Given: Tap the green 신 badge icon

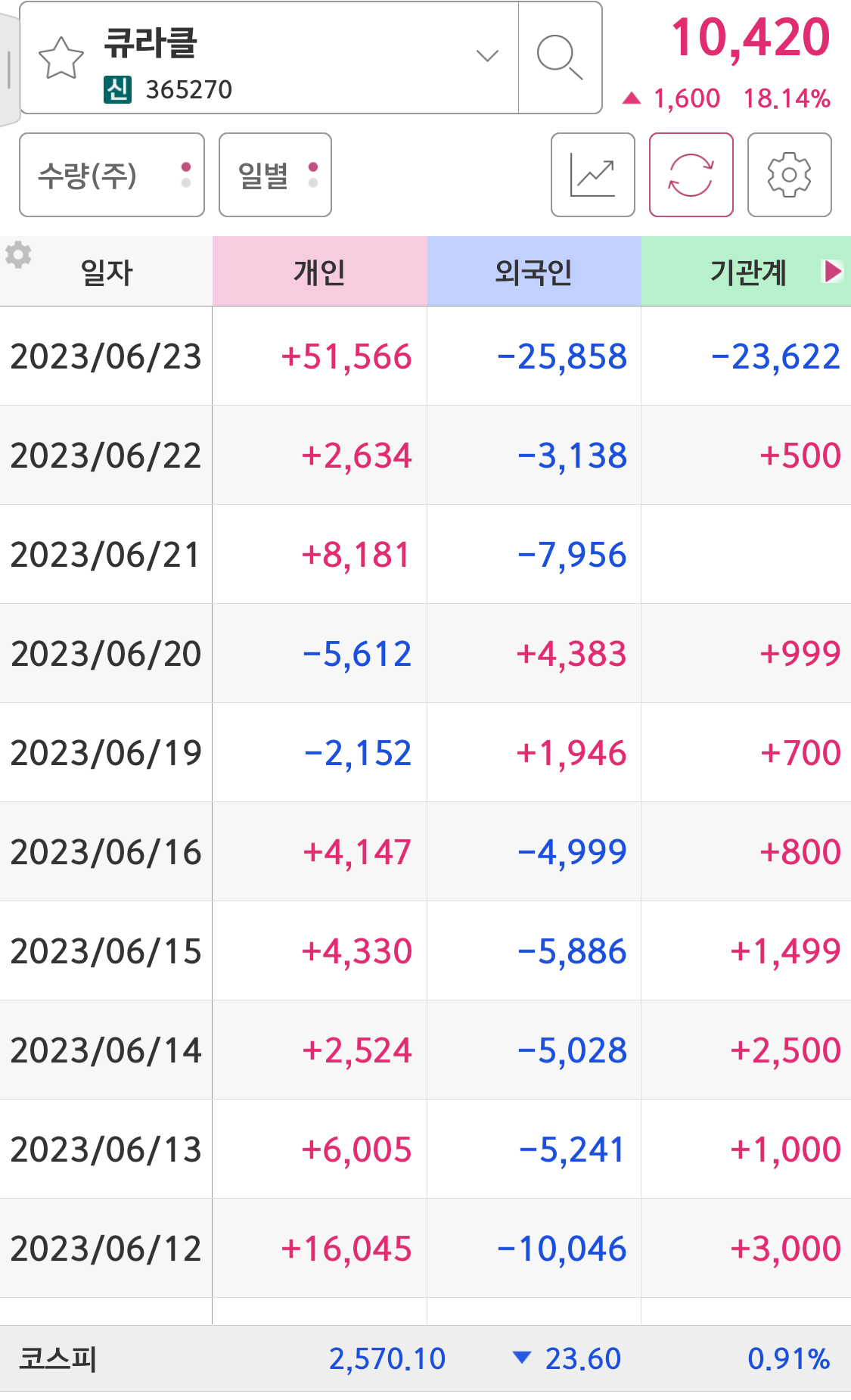Looking at the screenshot, I should [117, 89].
